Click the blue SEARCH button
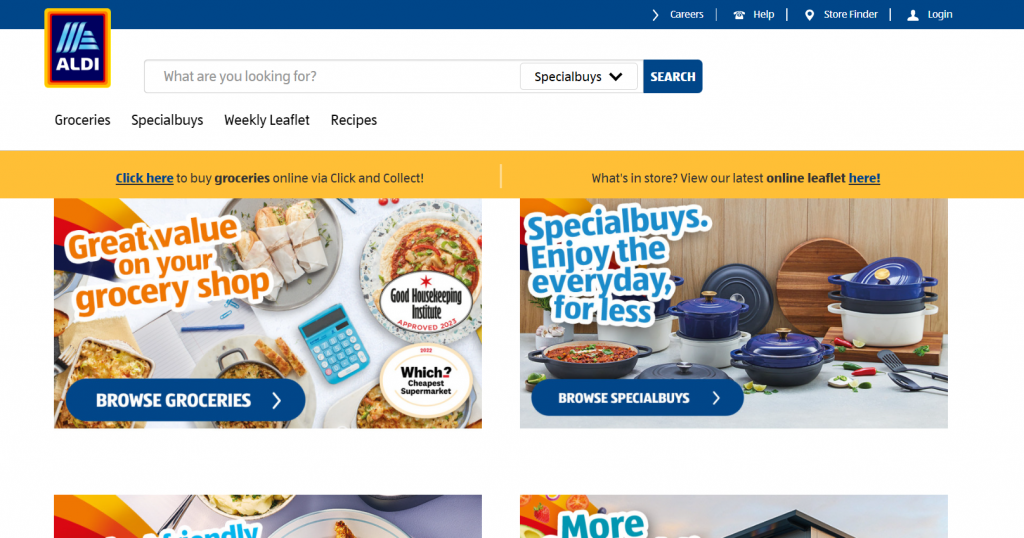The width and height of the screenshot is (1024, 538). [x=673, y=76]
